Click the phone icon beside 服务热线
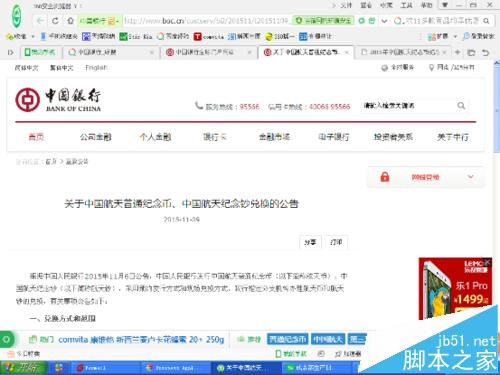 tap(199, 106)
